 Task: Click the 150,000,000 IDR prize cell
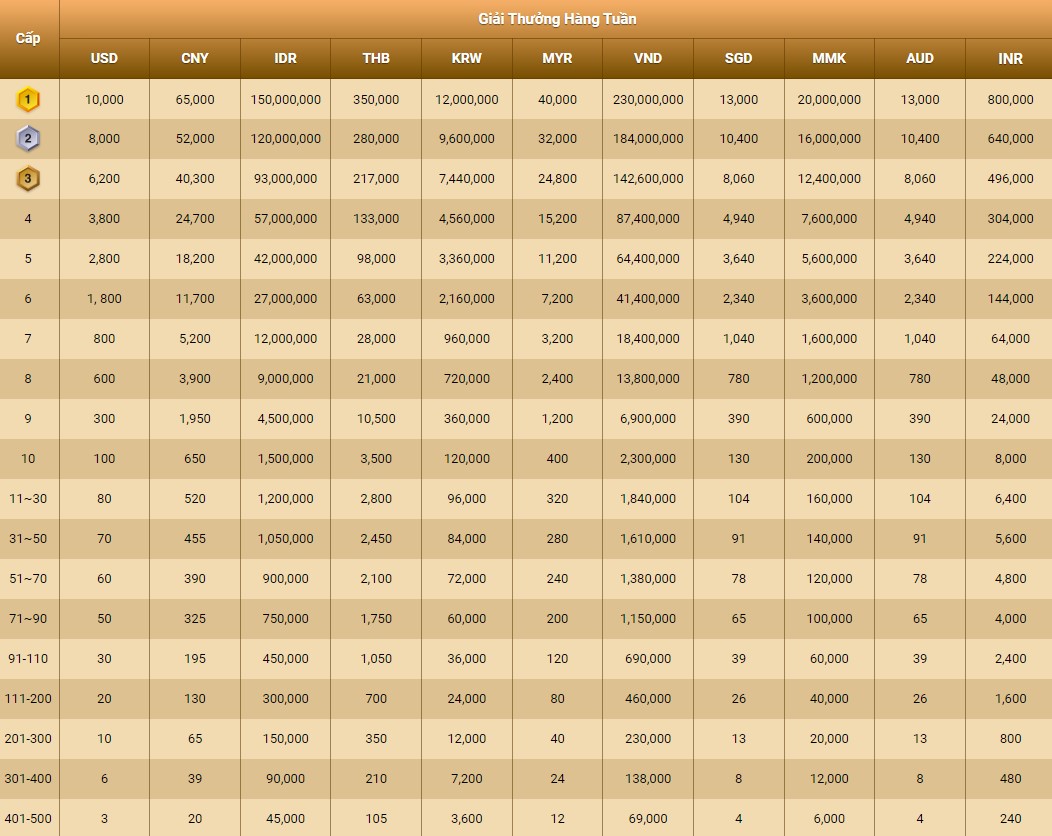point(285,99)
